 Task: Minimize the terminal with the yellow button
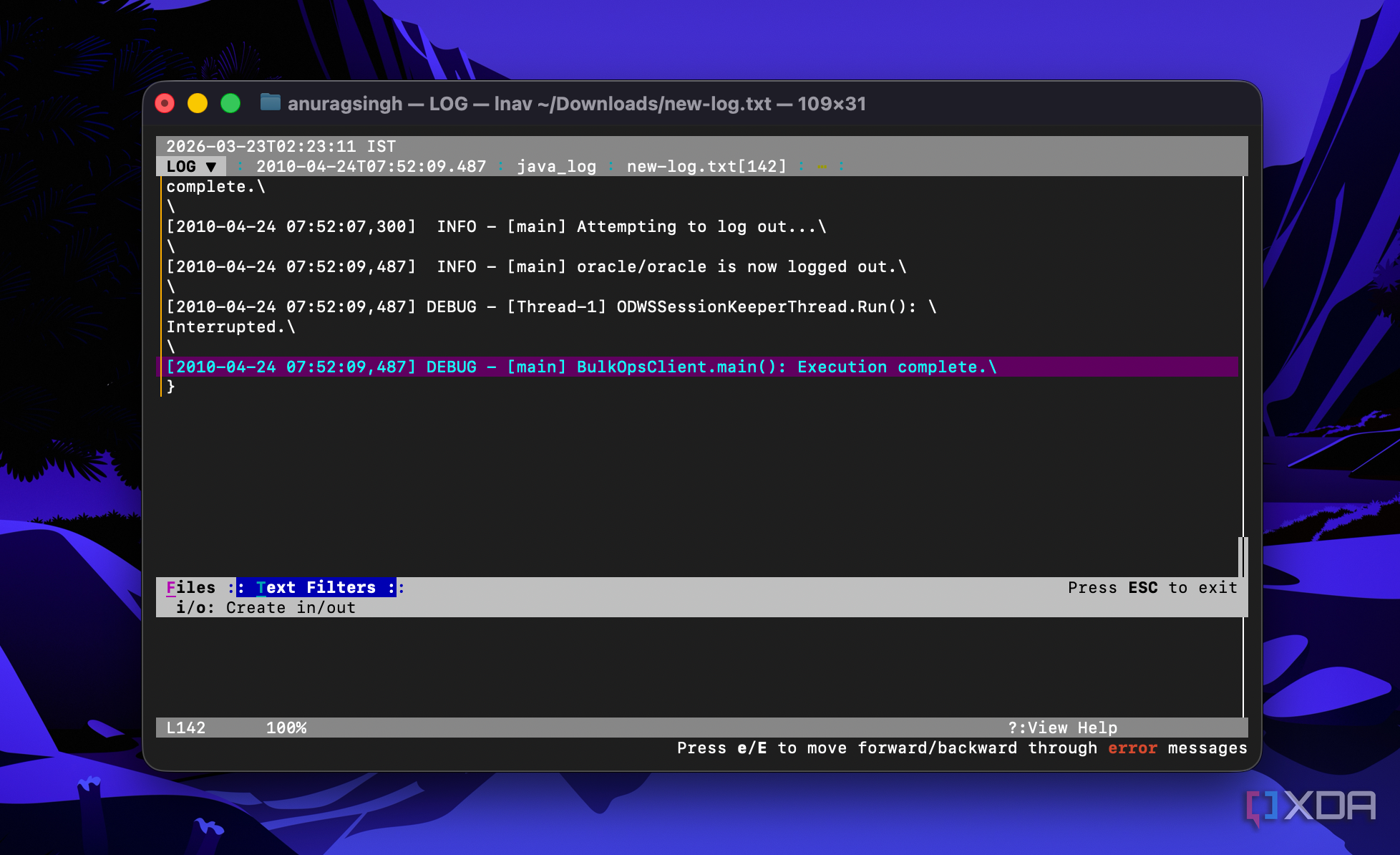click(x=198, y=104)
